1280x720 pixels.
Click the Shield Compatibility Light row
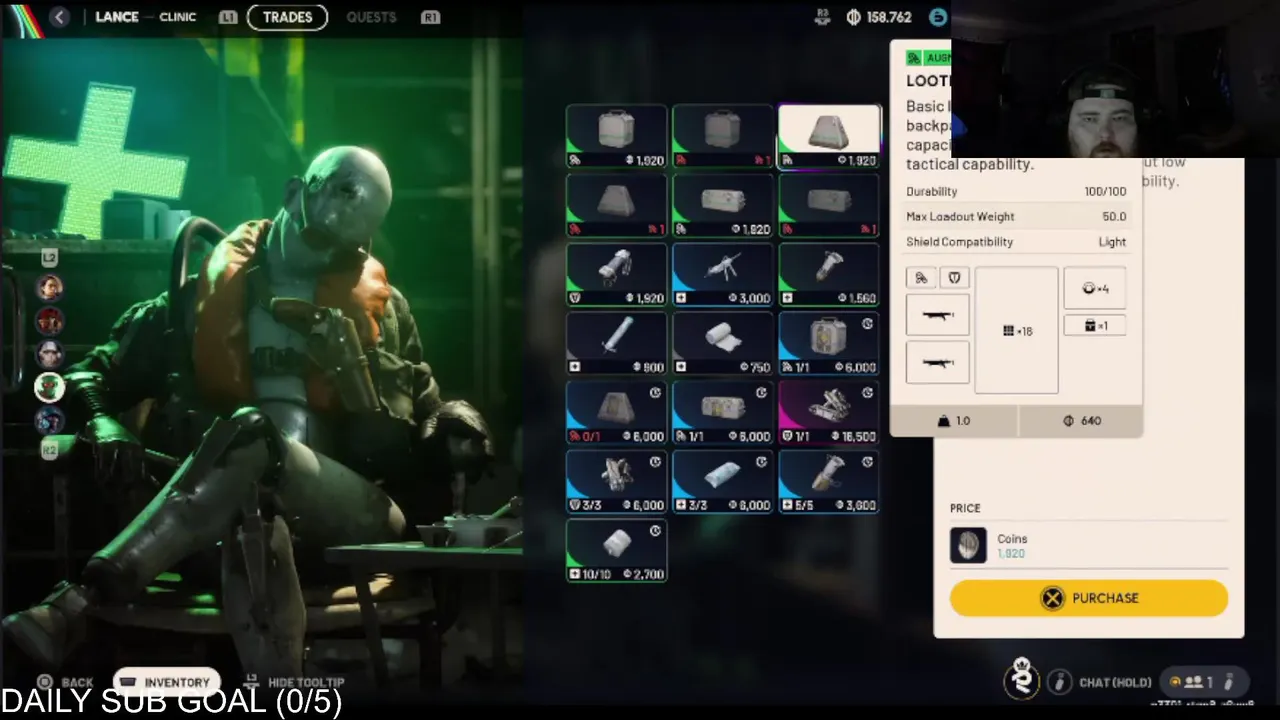pos(1016,242)
